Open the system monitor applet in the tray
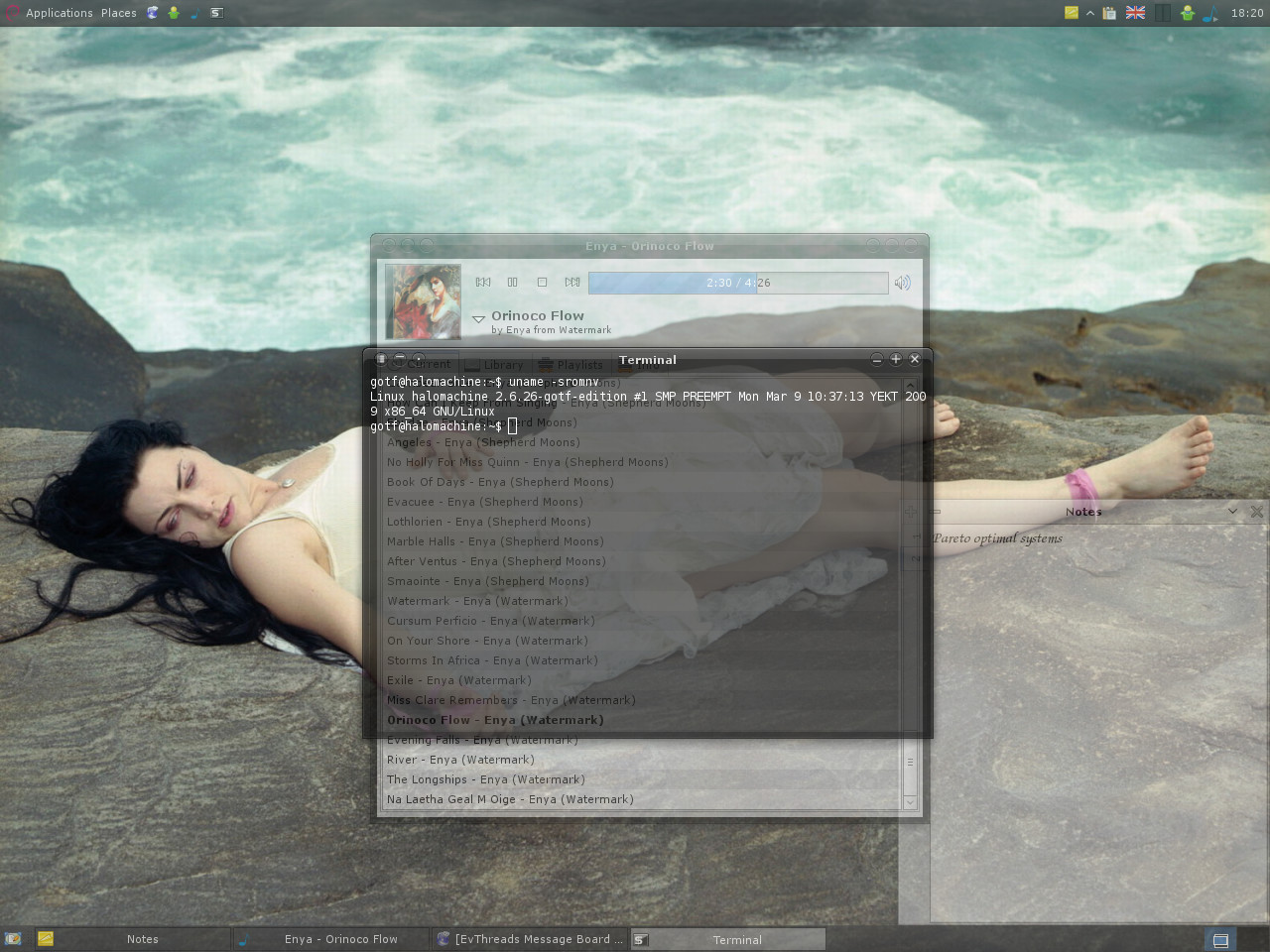 (1162, 13)
